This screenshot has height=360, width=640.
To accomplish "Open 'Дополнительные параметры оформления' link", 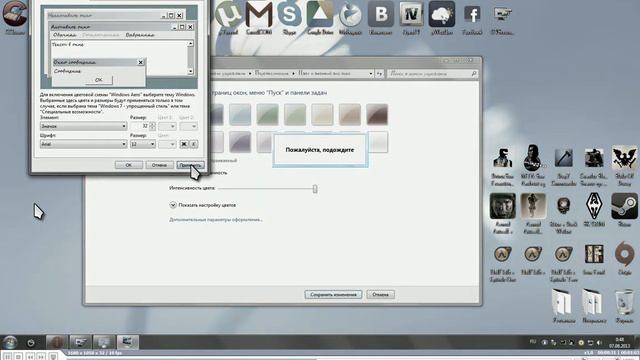I will pyautogui.click(x=216, y=220).
